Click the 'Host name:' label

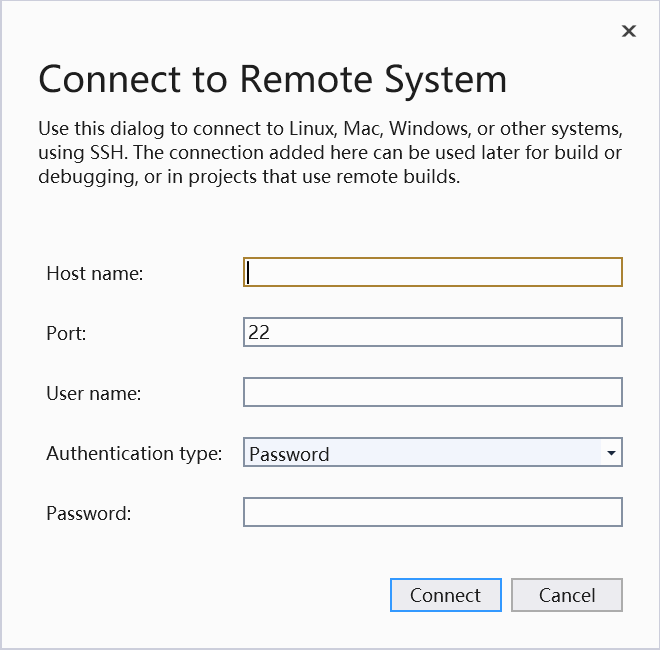[95, 273]
